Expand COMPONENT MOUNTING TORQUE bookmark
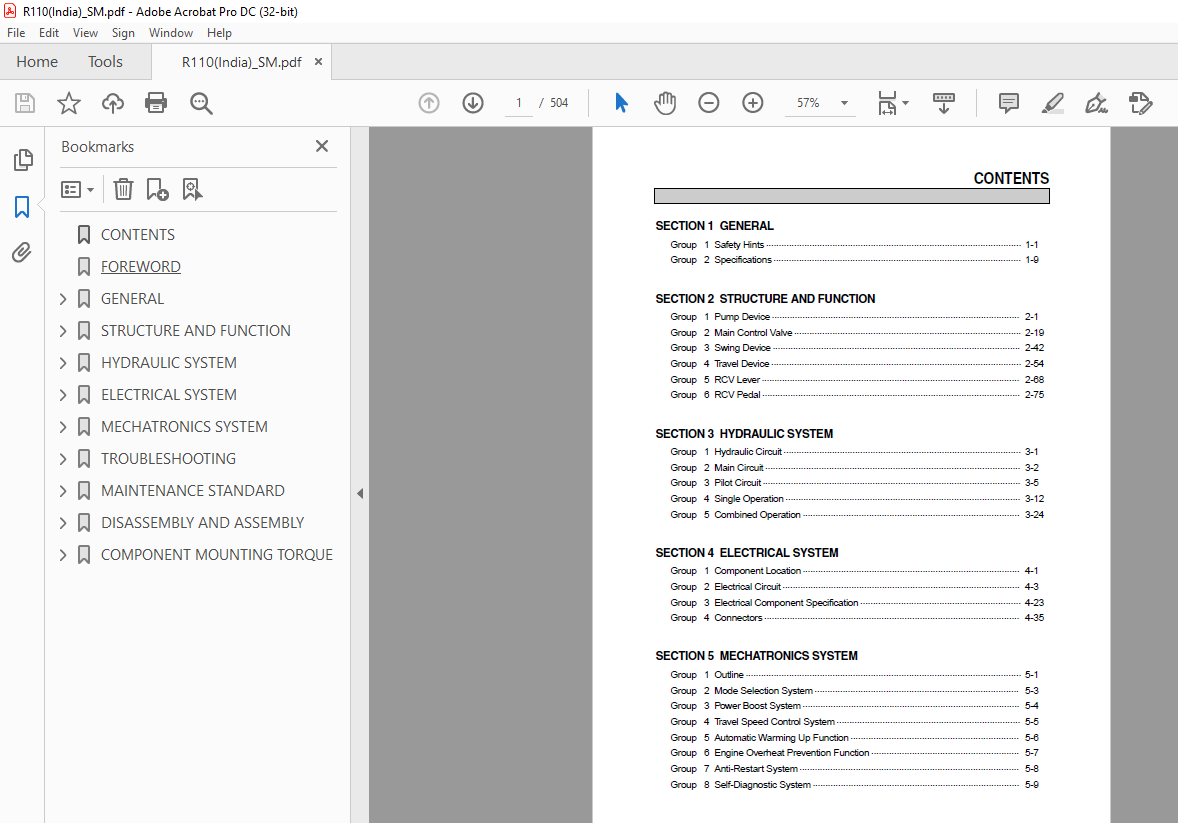The image size is (1178, 823). coord(63,555)
